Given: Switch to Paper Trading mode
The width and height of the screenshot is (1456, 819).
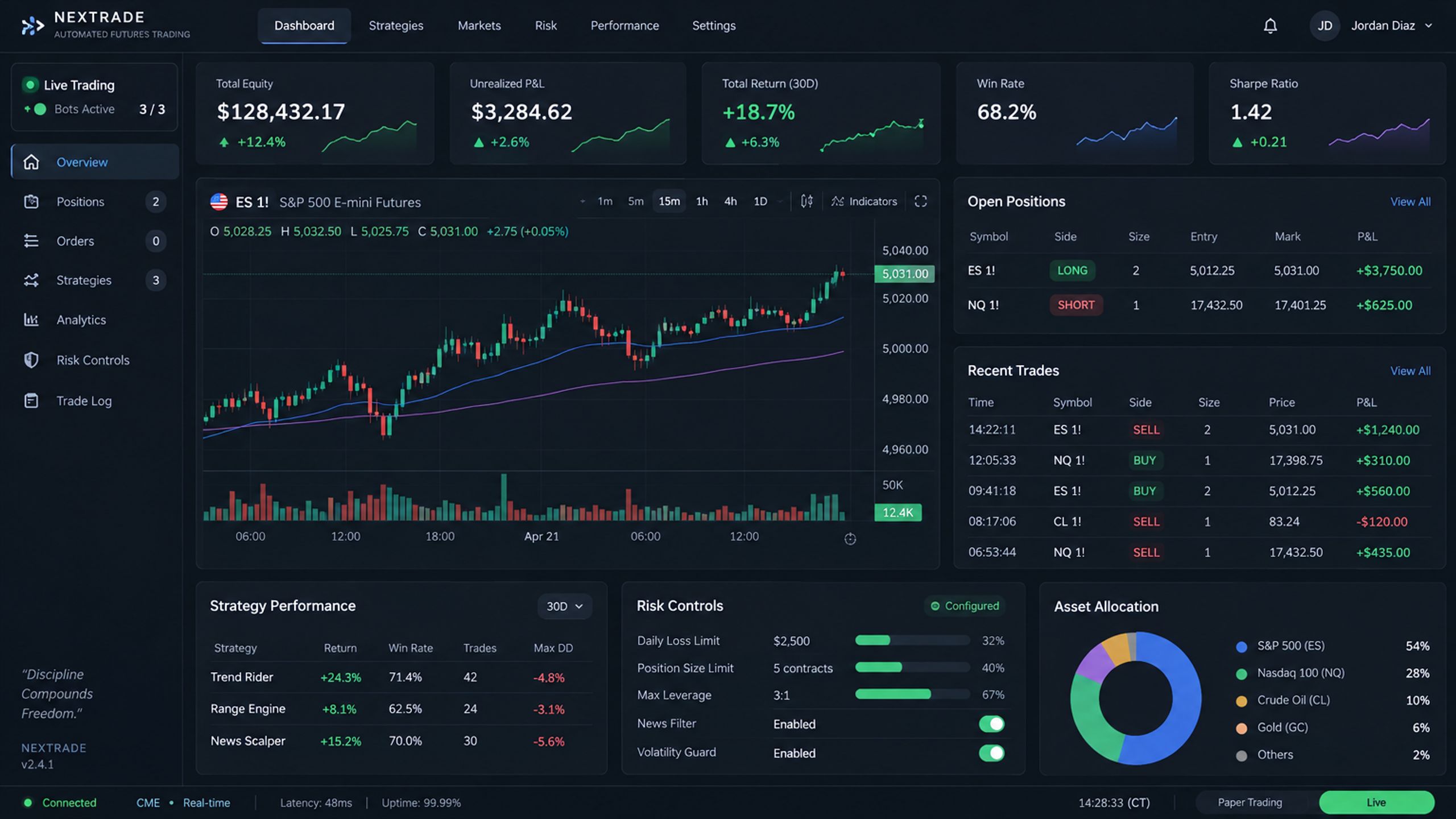Looking at the screenshot, I should click(x=1250, y=803).
